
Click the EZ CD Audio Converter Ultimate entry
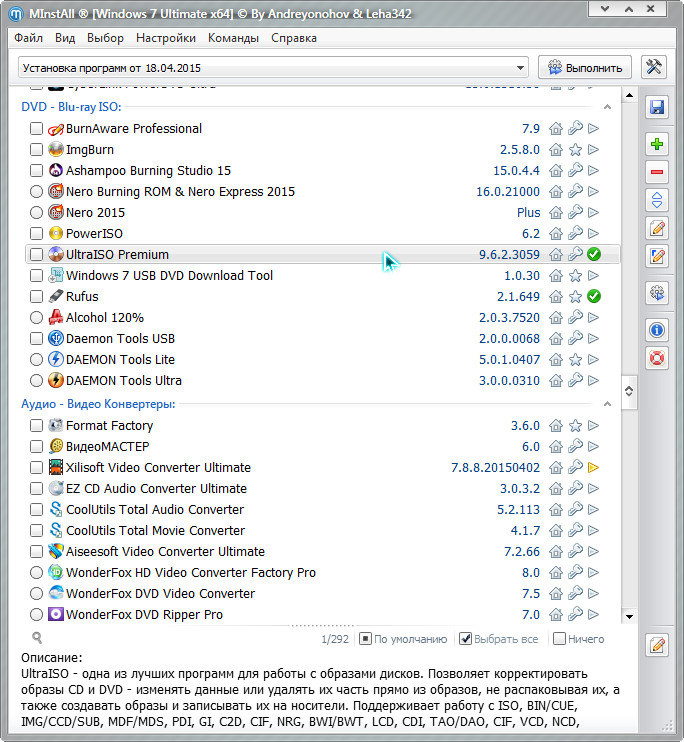pyautogui.click(x=156, y=488)
